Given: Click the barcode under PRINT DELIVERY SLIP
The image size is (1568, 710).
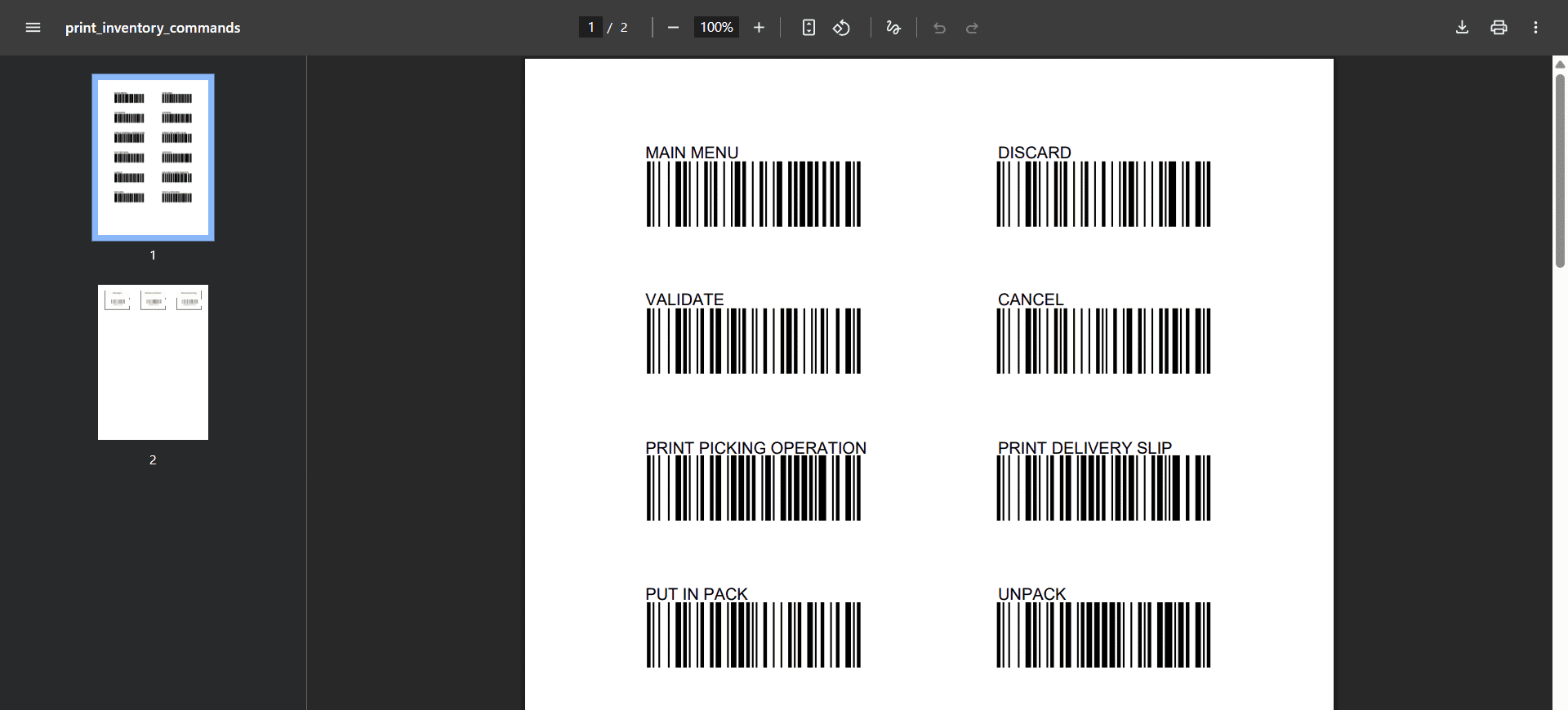Looking at the screenshot, I should coord(1103,488).
